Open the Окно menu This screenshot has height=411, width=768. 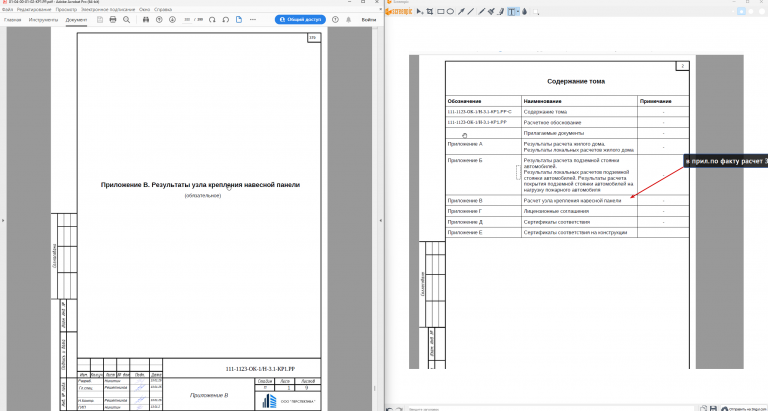(x=144, y=9)
